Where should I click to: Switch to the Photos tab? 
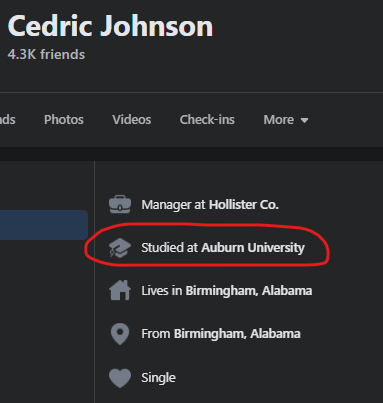pyautogui.click(x=64, y=119)
